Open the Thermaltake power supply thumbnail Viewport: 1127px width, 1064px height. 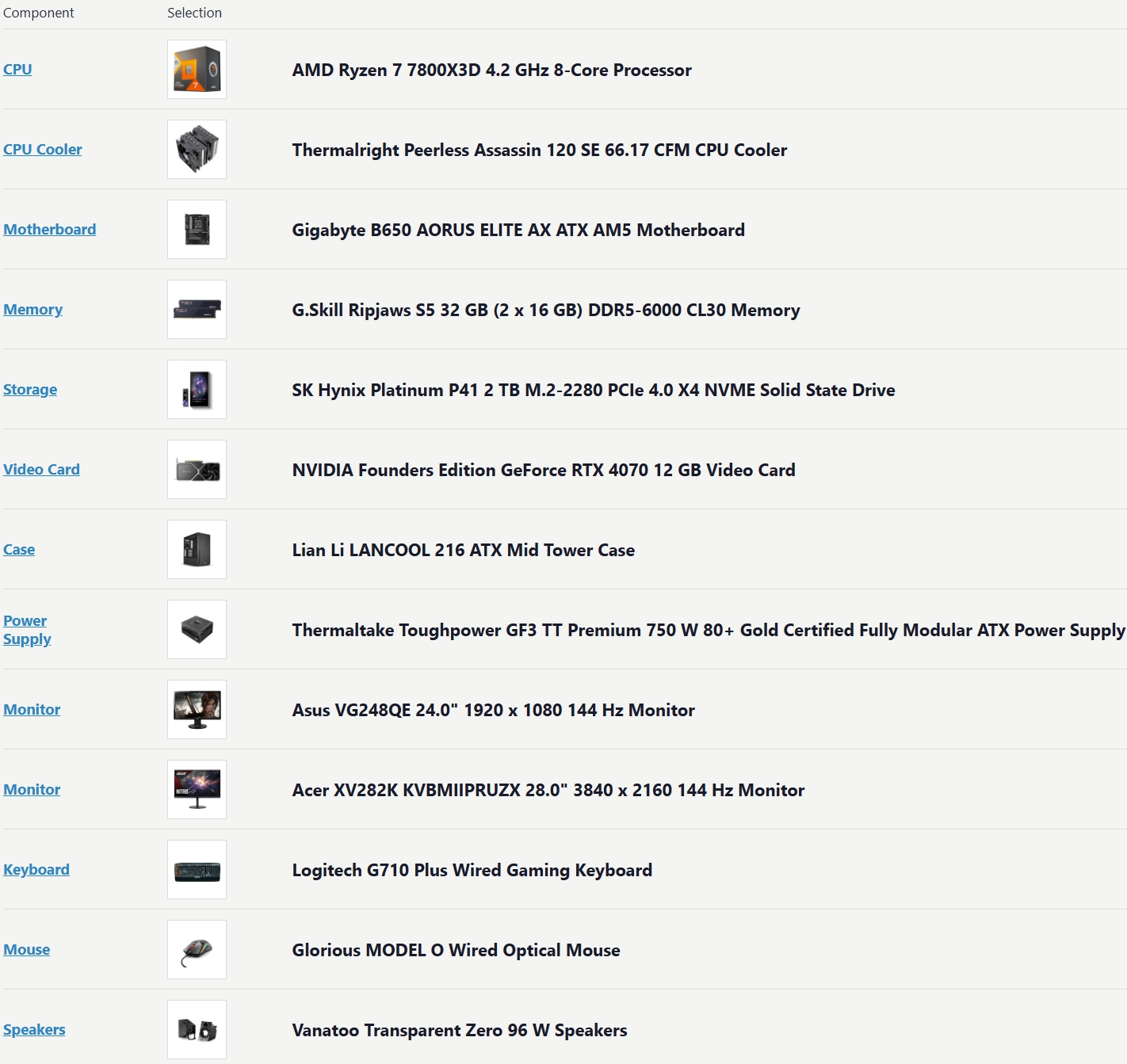tap(197, 629)
